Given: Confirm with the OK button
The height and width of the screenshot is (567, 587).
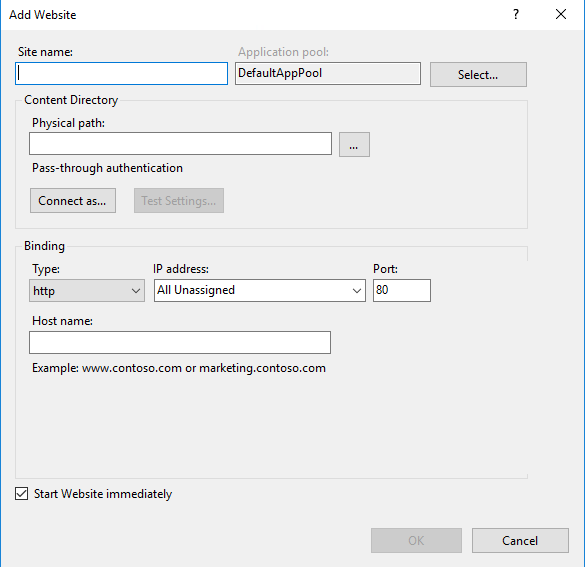Looking at the screenshot, I should coord(416,540).
